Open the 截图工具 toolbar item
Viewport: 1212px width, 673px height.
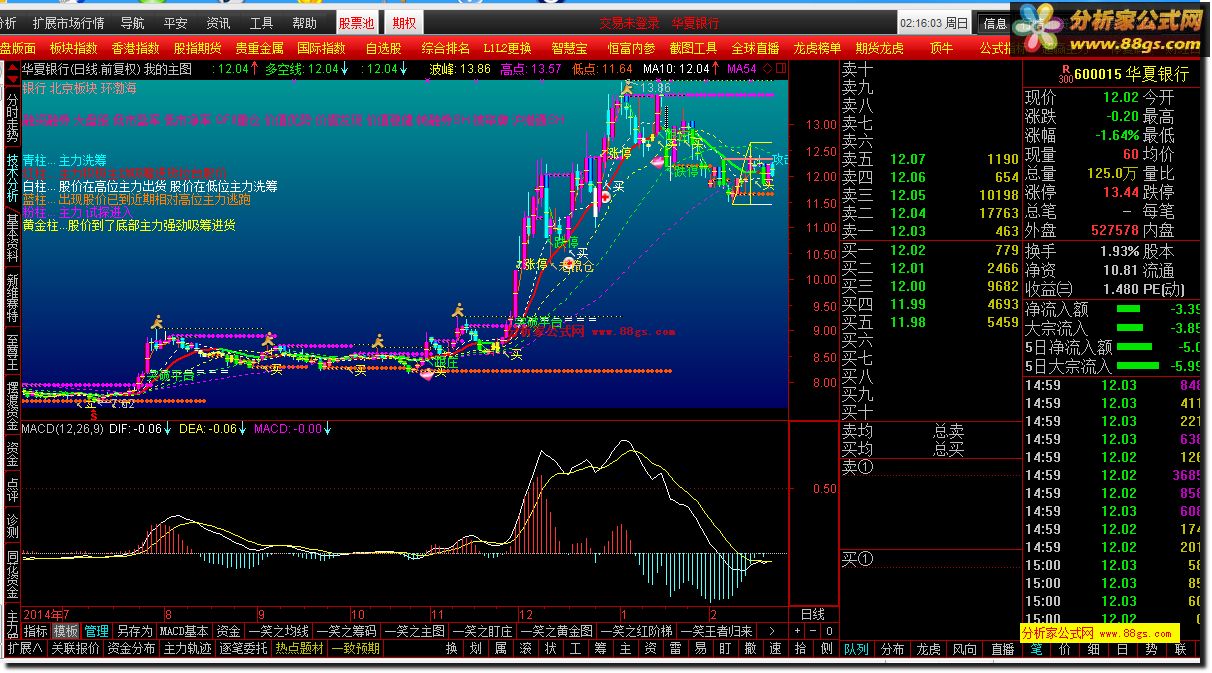pos(694,48)
